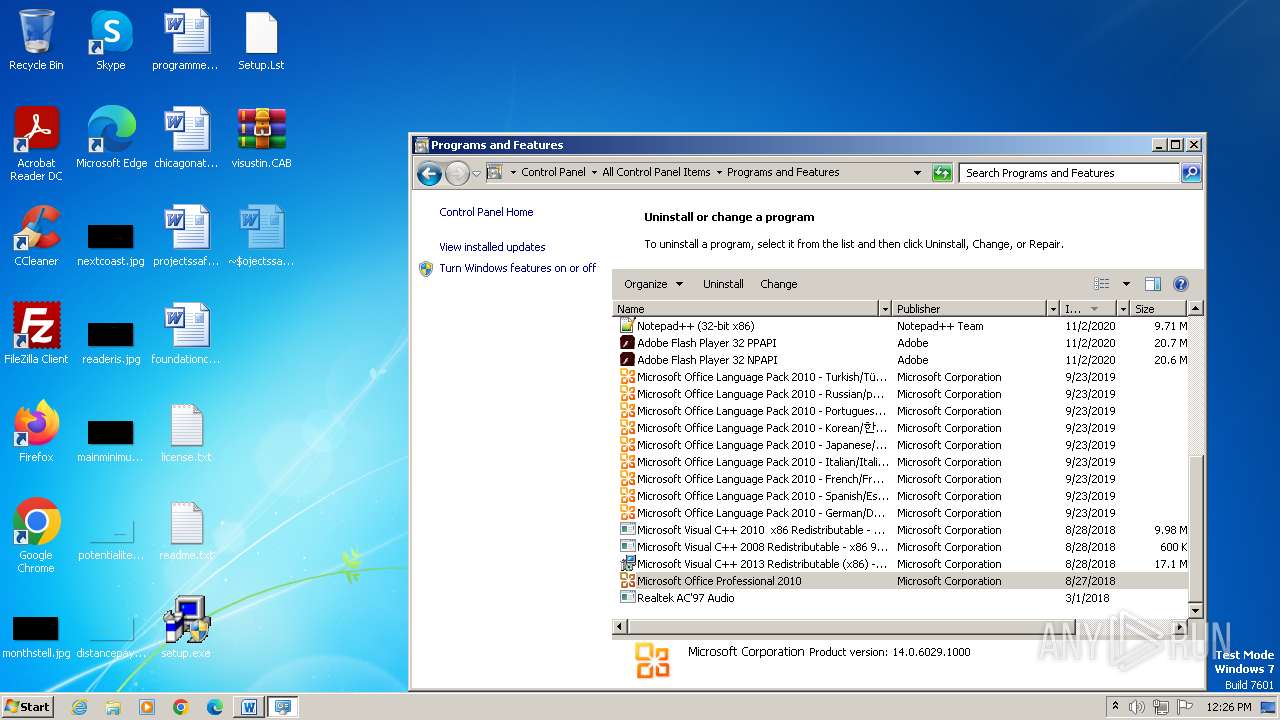Open FileZilla Client shortcut

pos(36,334)
